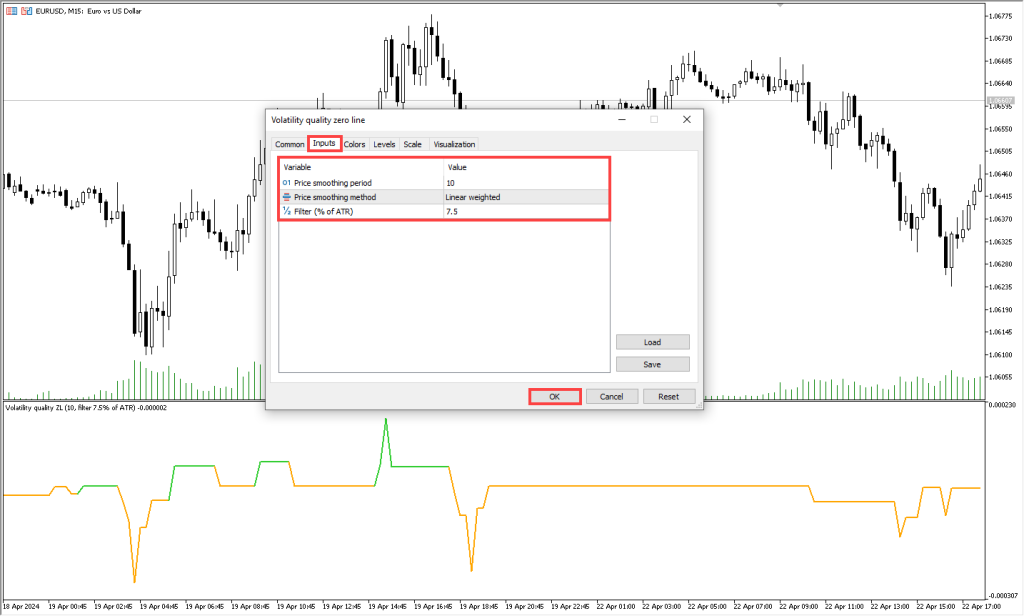Click the Volatility quality ZL indicator label
Screen dimensions: 1024x616
[x=86, y=408]
